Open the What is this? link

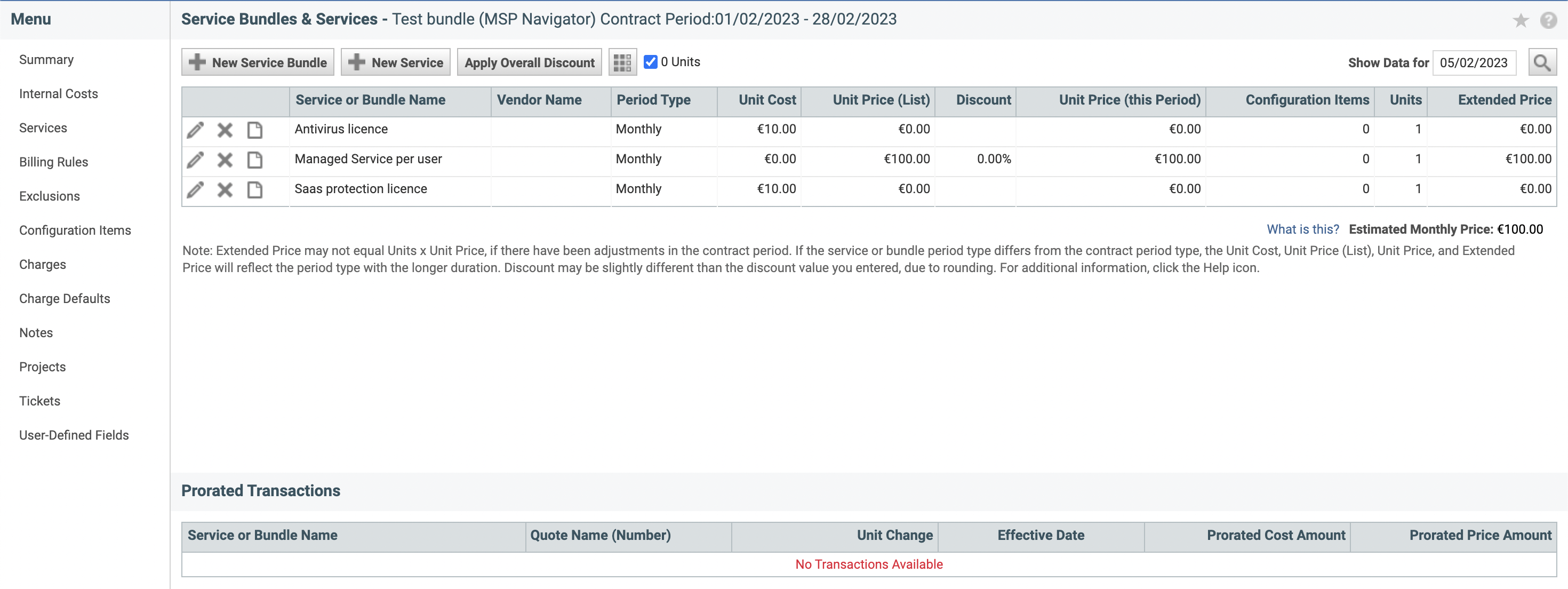tap(1302, 229)
